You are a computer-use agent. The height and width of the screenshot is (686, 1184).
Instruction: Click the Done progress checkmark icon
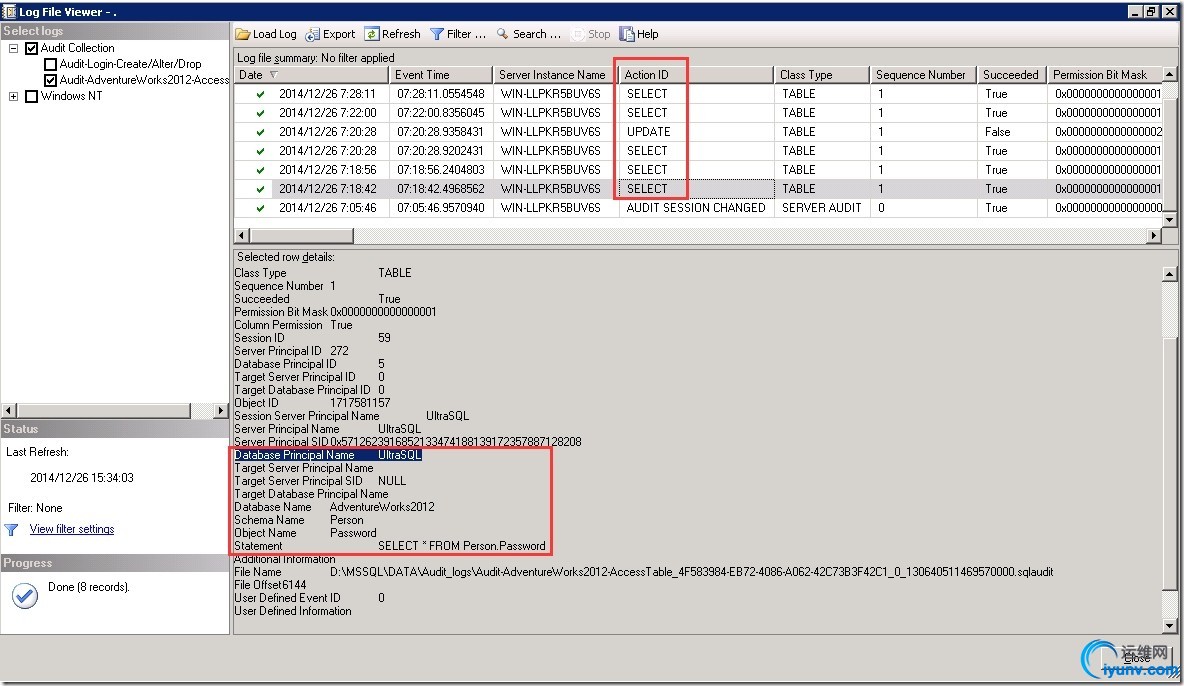coord(25,596)
